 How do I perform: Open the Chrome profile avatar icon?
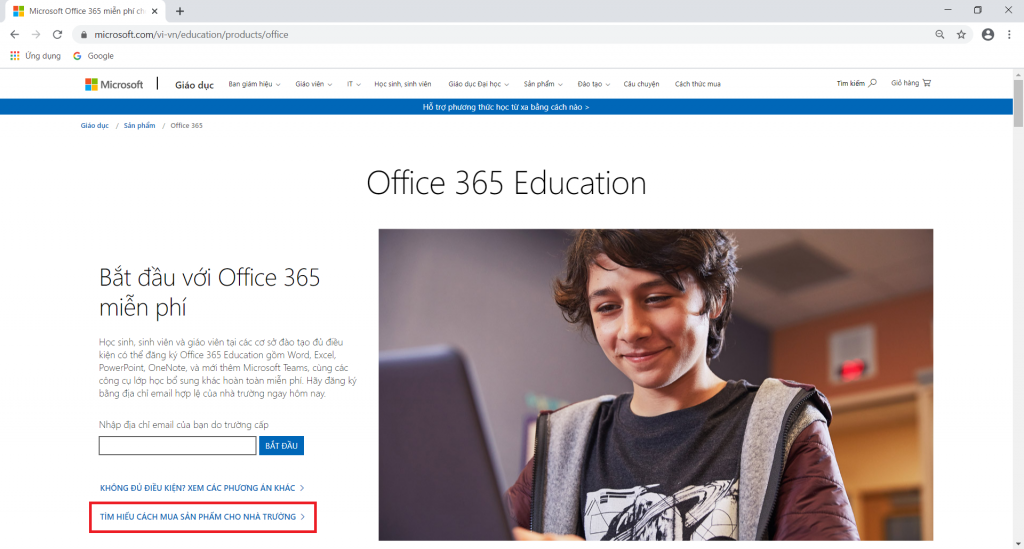point(988,35)
